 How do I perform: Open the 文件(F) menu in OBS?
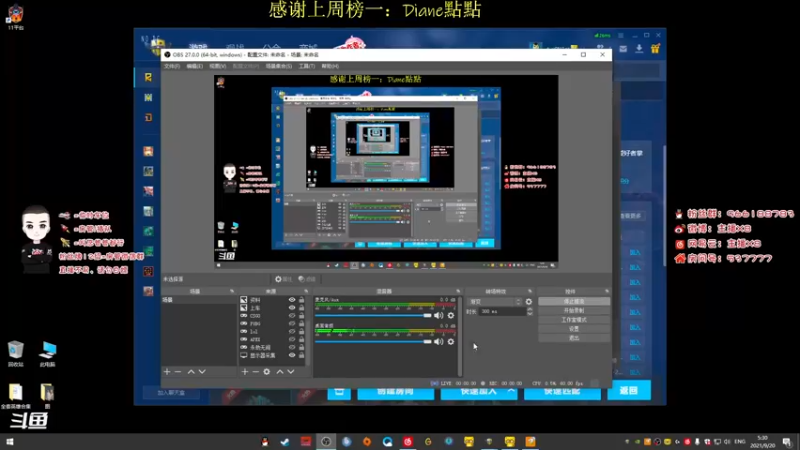(171, 66)
